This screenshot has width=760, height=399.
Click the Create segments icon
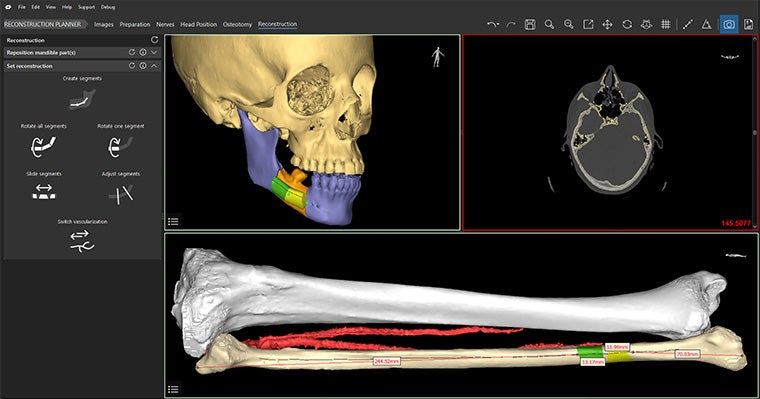tap(82, 99)
